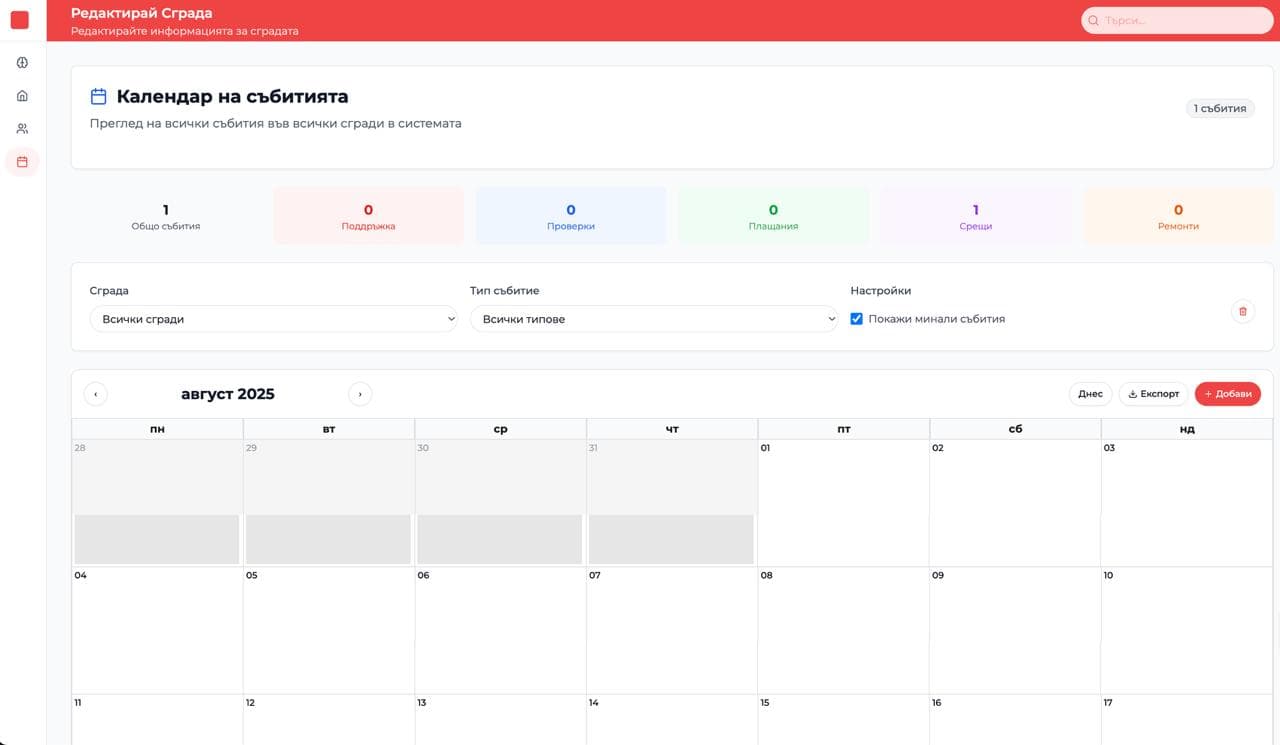Click the сб weekday header
The height and width of the screenshot is (745, 1280).
click(x=1015, y=429)
